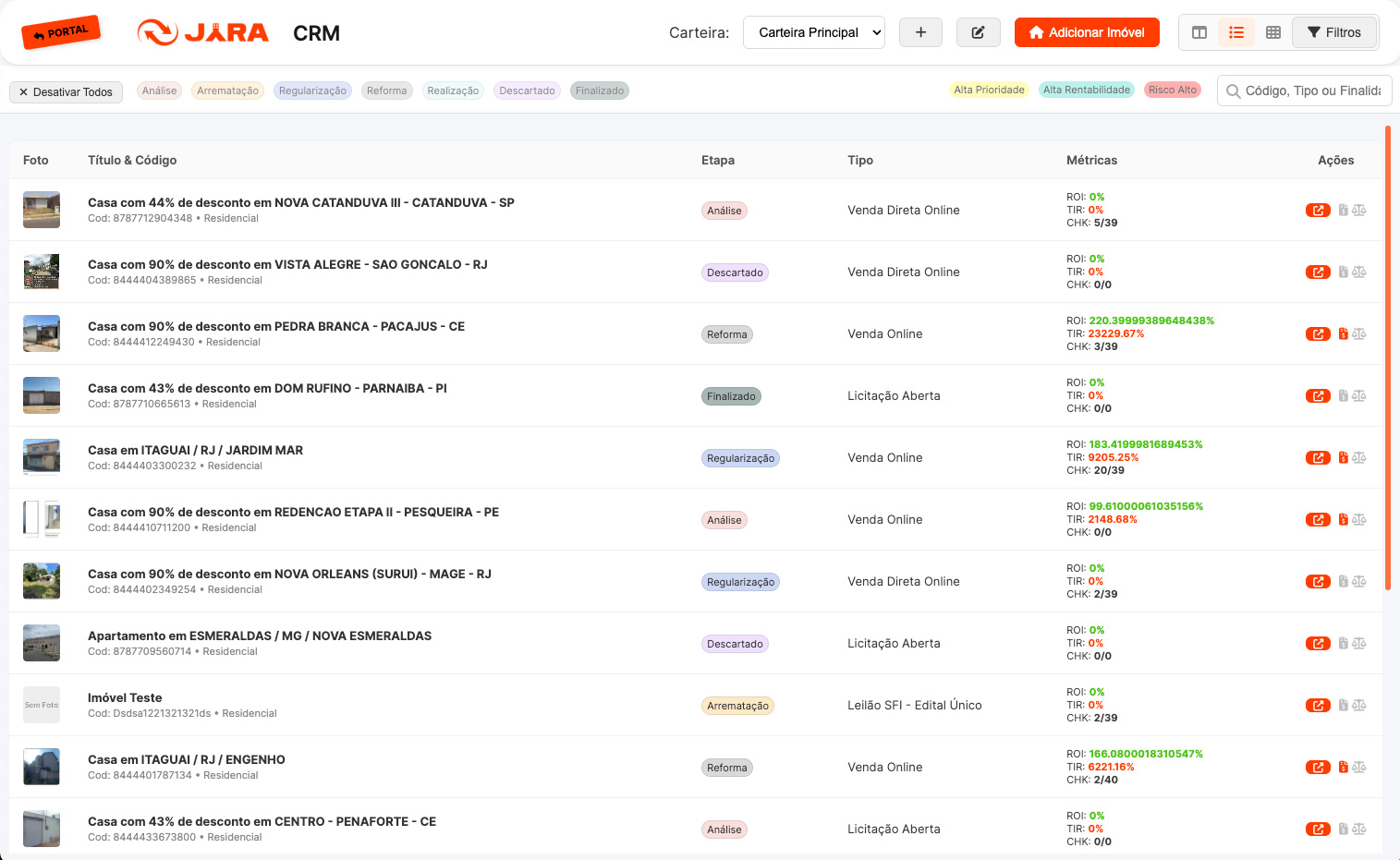The width and height of the screenshot is (1400, 860).
Task: Click the Regularização badge in JARDIM MAR row
Action: pos(740,458)
